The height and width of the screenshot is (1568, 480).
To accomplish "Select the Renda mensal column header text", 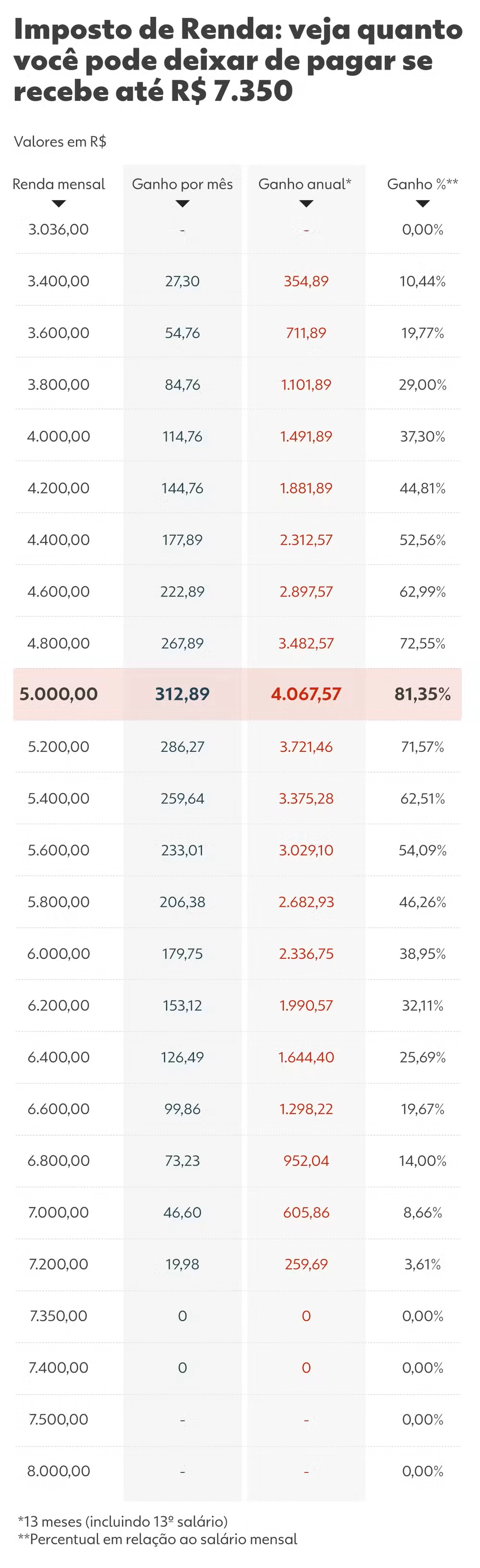I will click(59, 184).
